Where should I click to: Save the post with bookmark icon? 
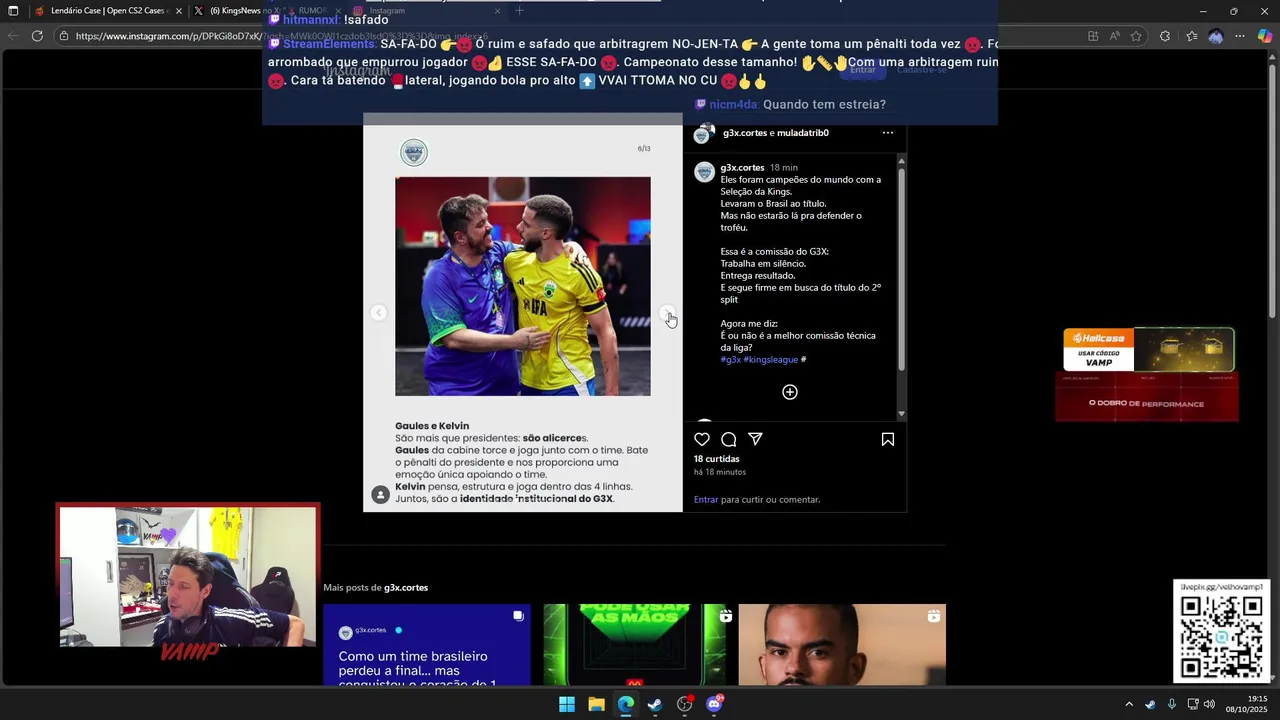point(887,439)
